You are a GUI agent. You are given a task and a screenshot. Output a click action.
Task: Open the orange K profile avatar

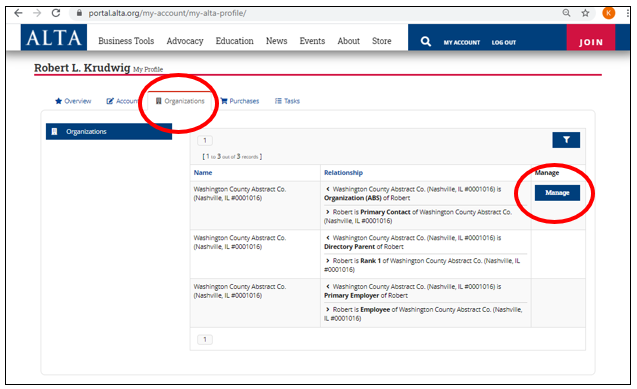[609, 13]
